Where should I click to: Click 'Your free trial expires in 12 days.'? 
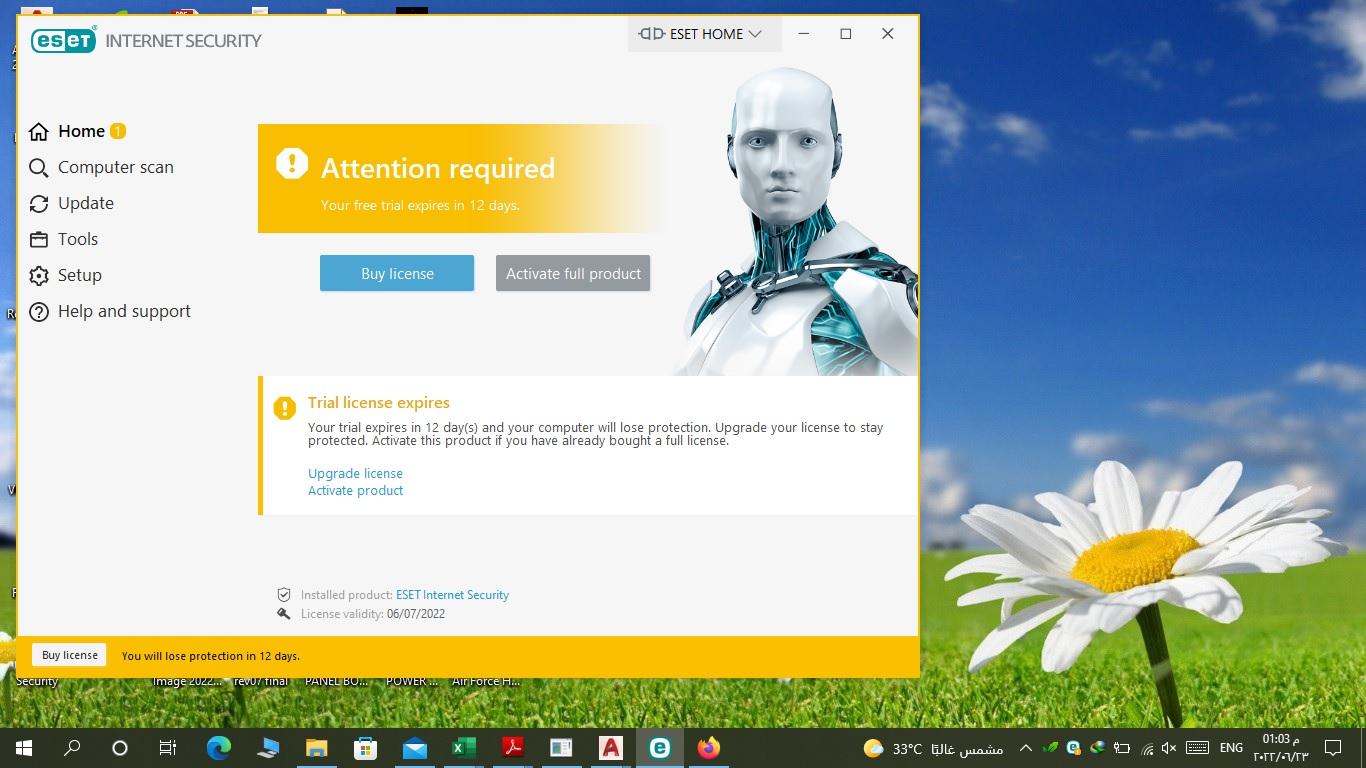point(420,205)
